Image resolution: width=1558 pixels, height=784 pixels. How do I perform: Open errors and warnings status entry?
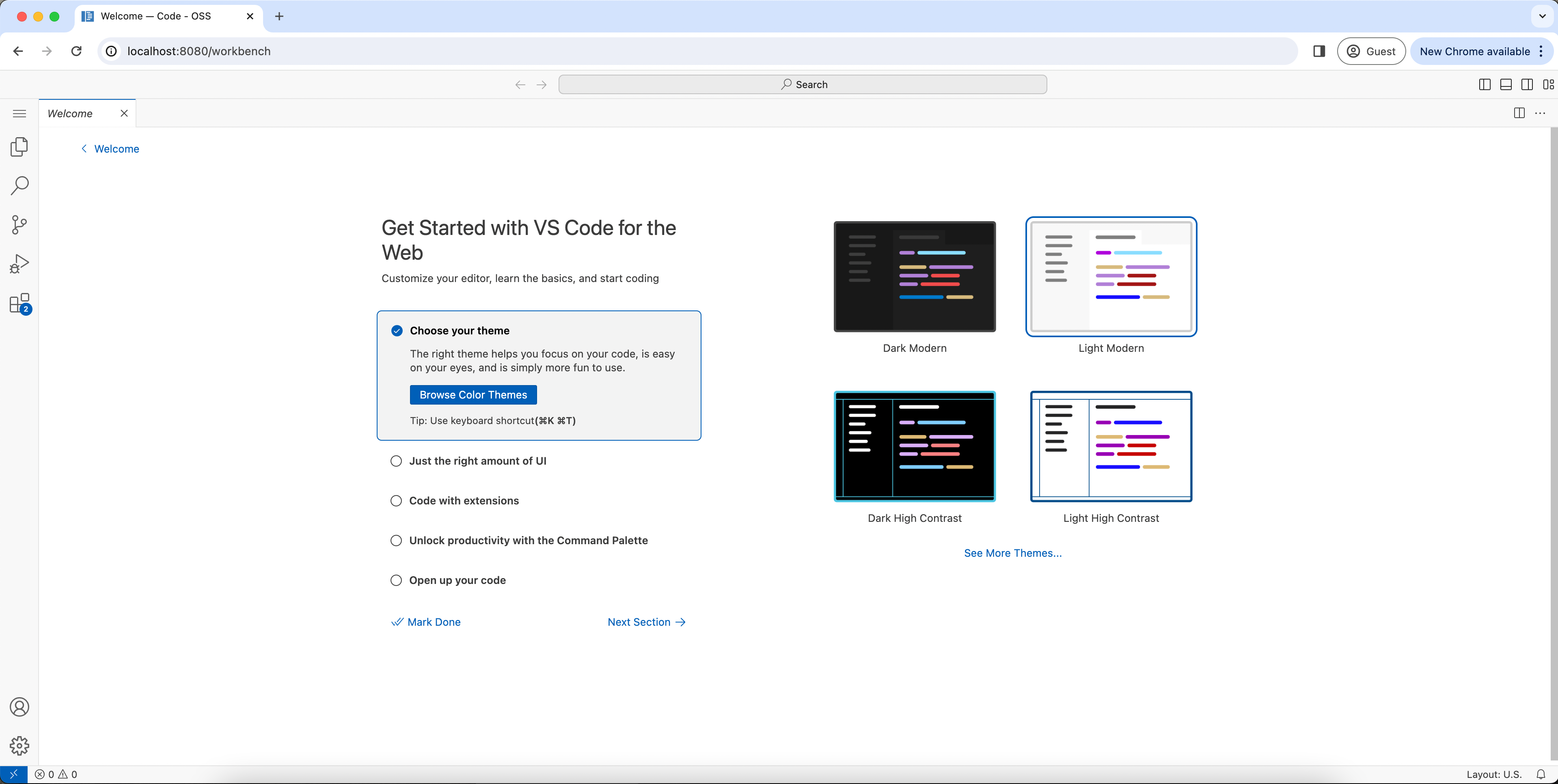pos(56,774)
